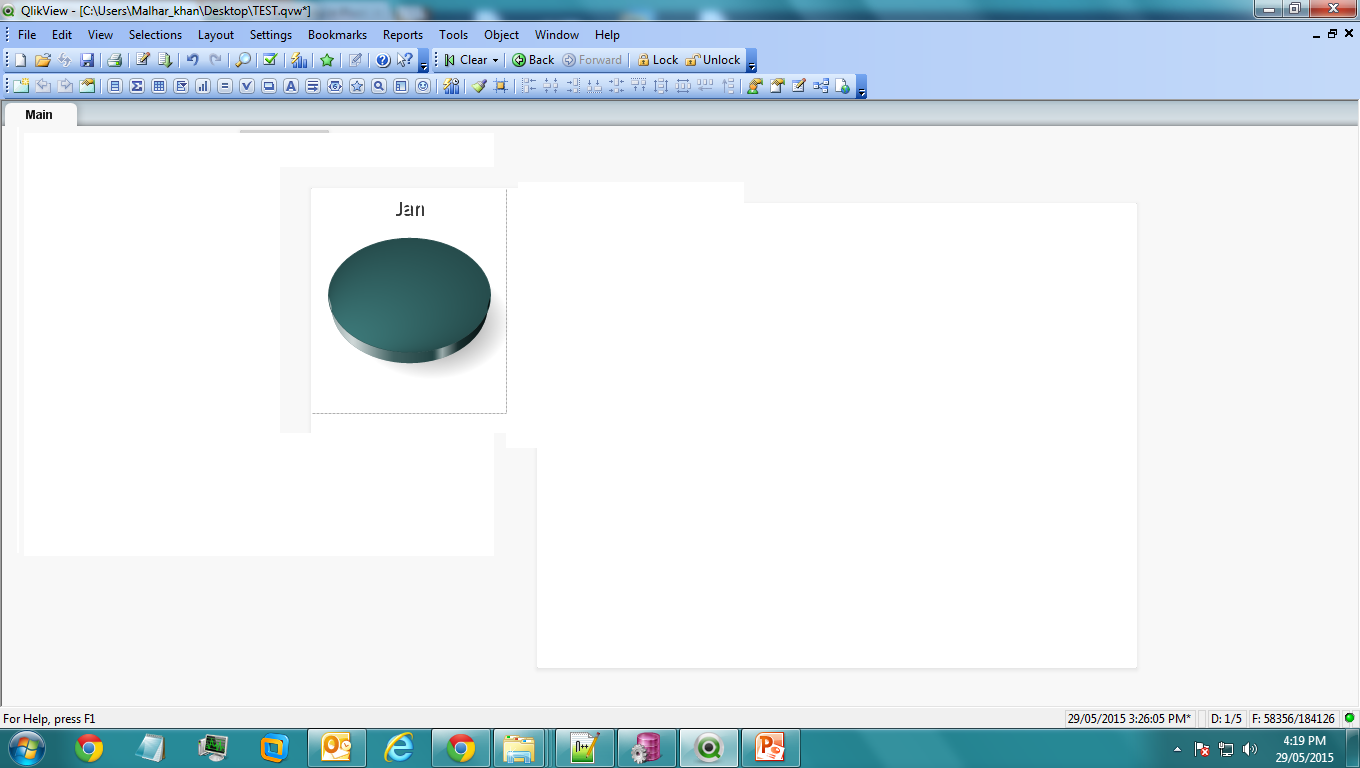Open the Edit Module notepad icon
The image size is (1360, 768).
point(799,86)
